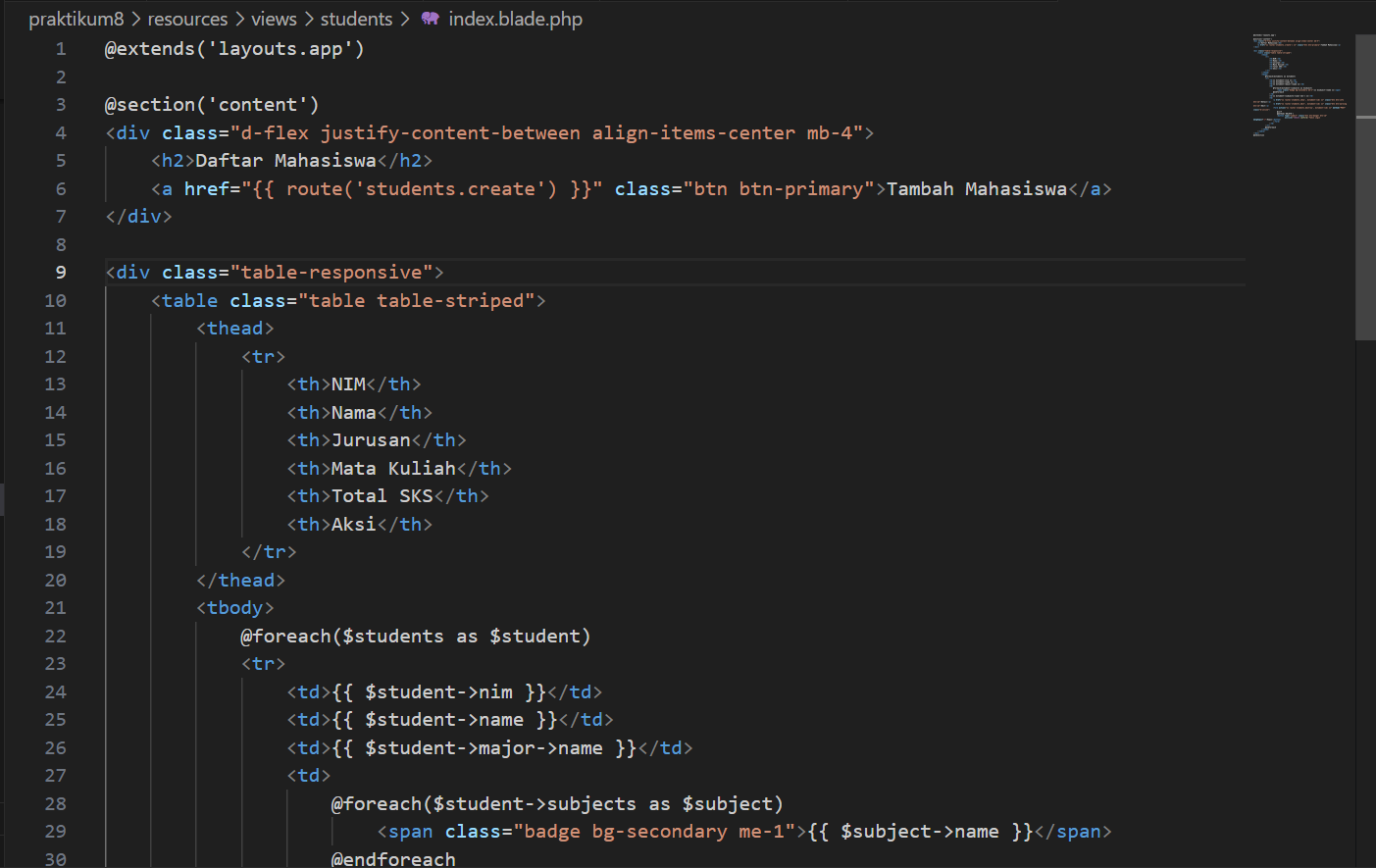Click line number 29 in gutter
Image resolution: width=1376 pixels, height=868 pixels.
coord(55,832)
